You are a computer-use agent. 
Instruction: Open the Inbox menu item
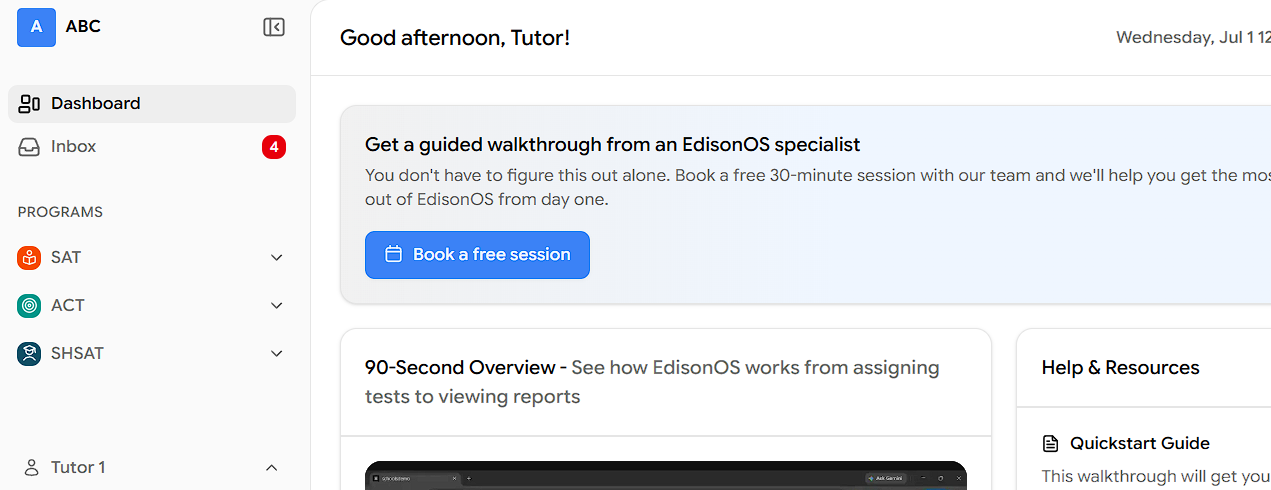pos(152,147)
